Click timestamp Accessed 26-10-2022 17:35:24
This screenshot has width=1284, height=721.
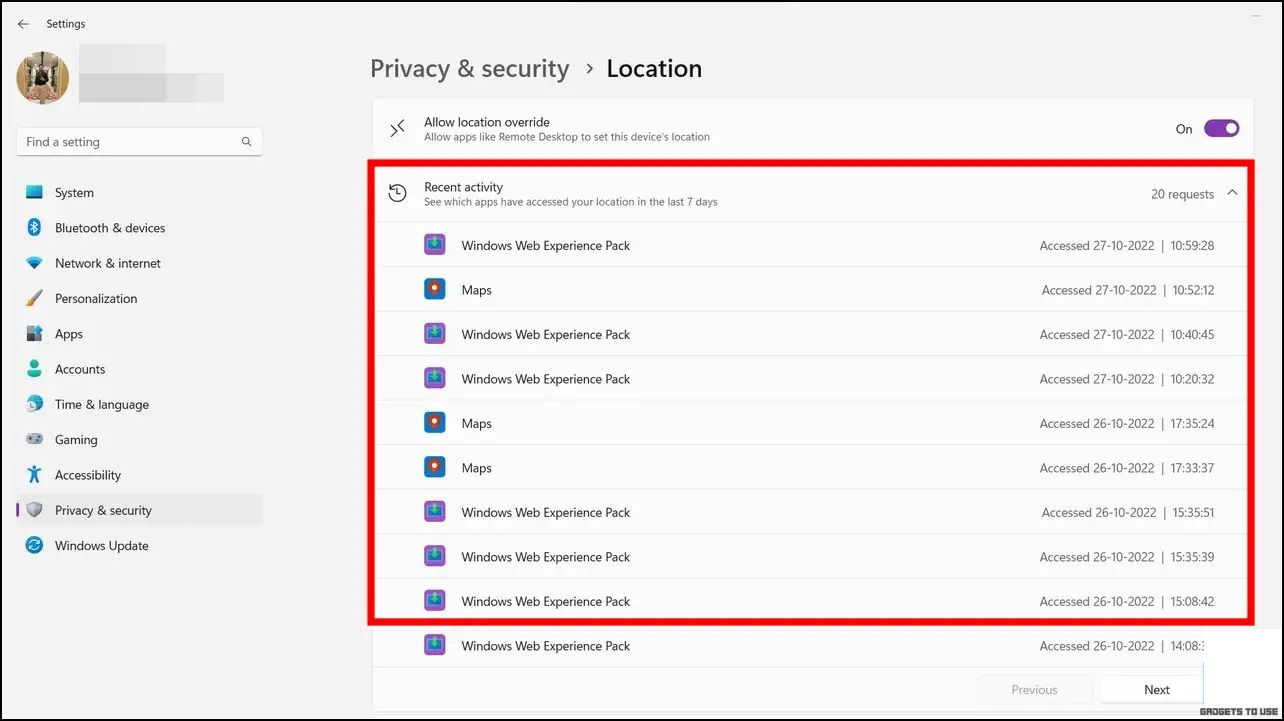coord(1127,424)
